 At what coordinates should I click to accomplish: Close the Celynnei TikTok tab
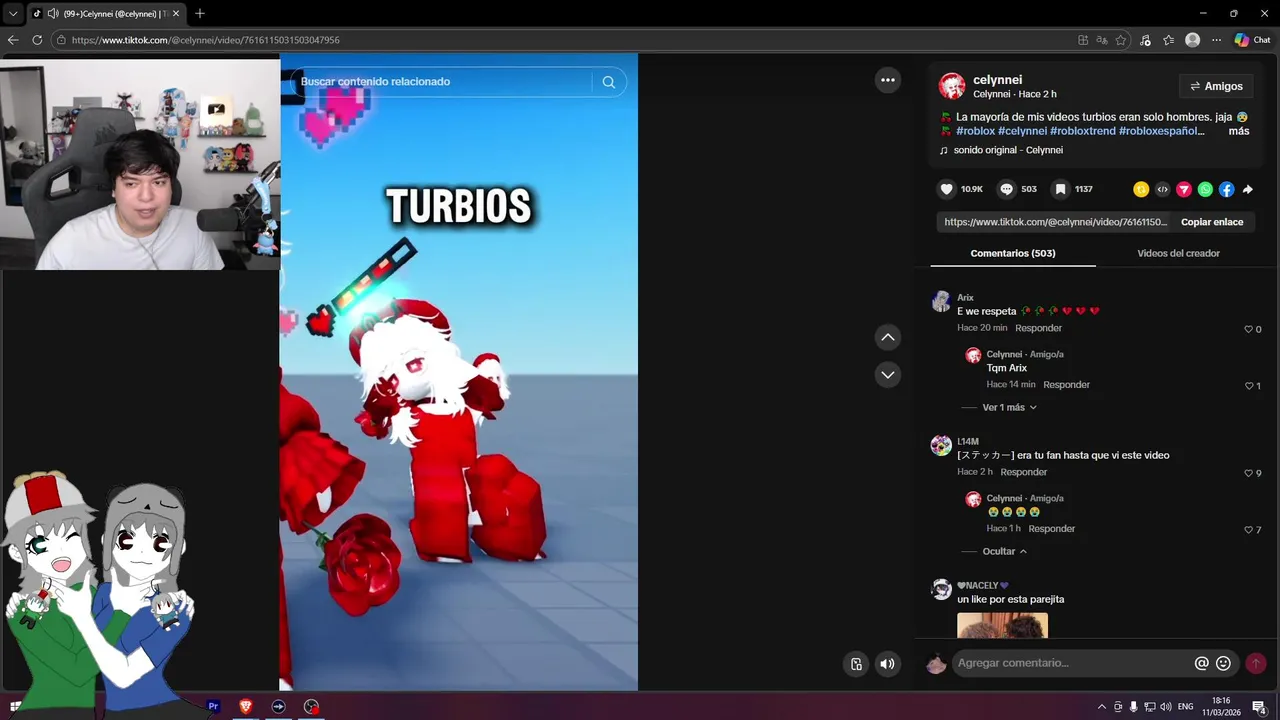176,14
